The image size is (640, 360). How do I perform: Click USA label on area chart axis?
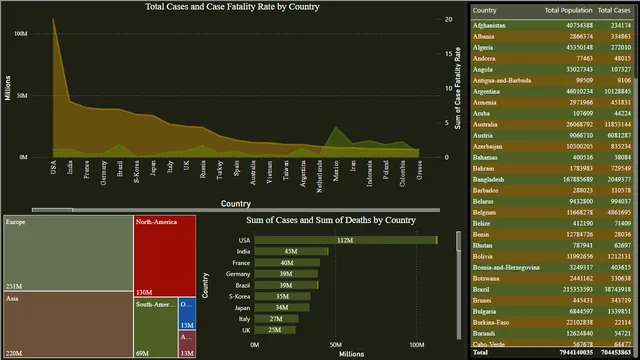point(53,167)
